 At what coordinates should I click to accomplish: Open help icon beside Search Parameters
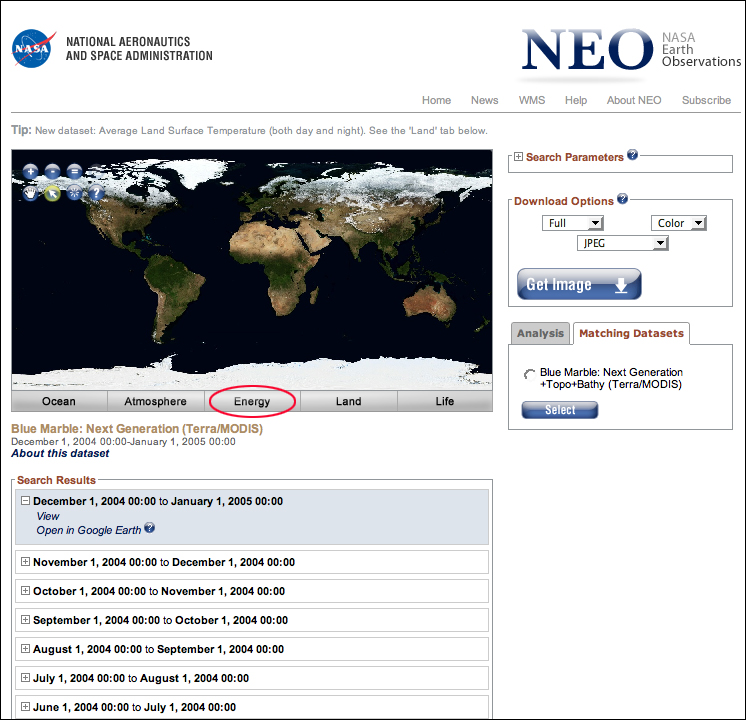pos(633,156)
